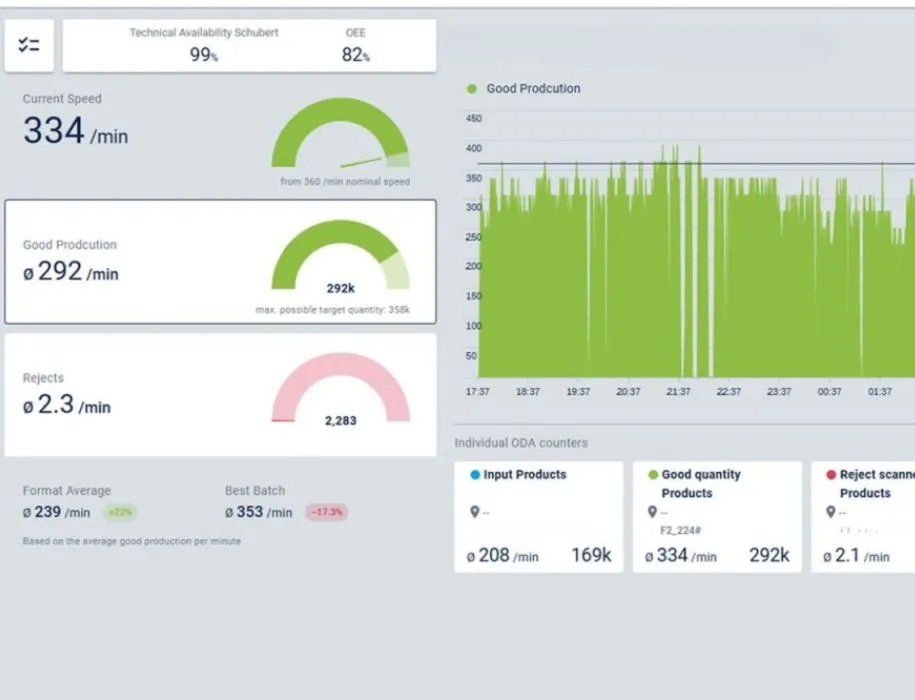
Task: Click the Individual ODA counters heading
Action: (521, 443)
